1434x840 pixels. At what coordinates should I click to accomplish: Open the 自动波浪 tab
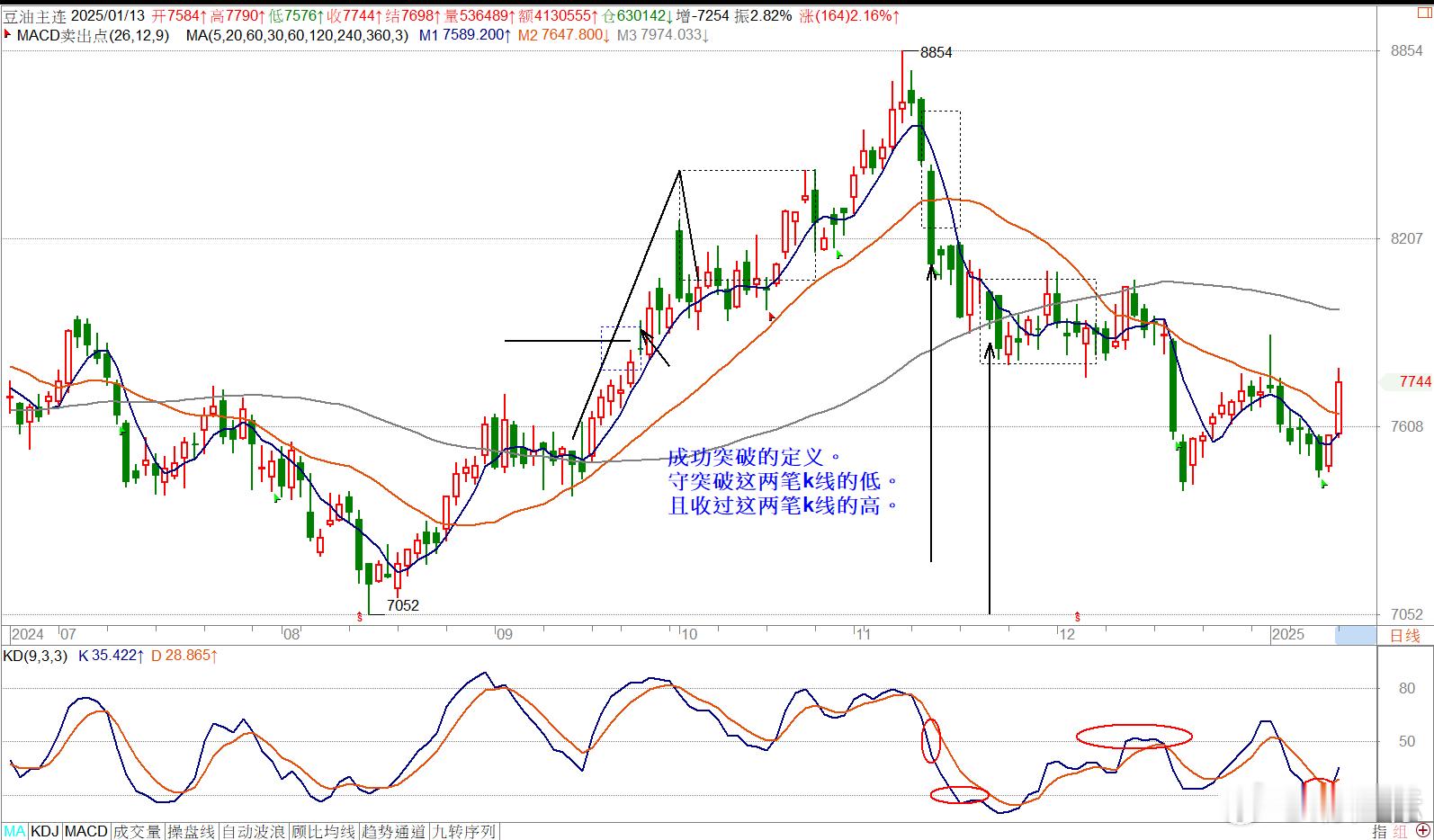click(x=254, y=832)
